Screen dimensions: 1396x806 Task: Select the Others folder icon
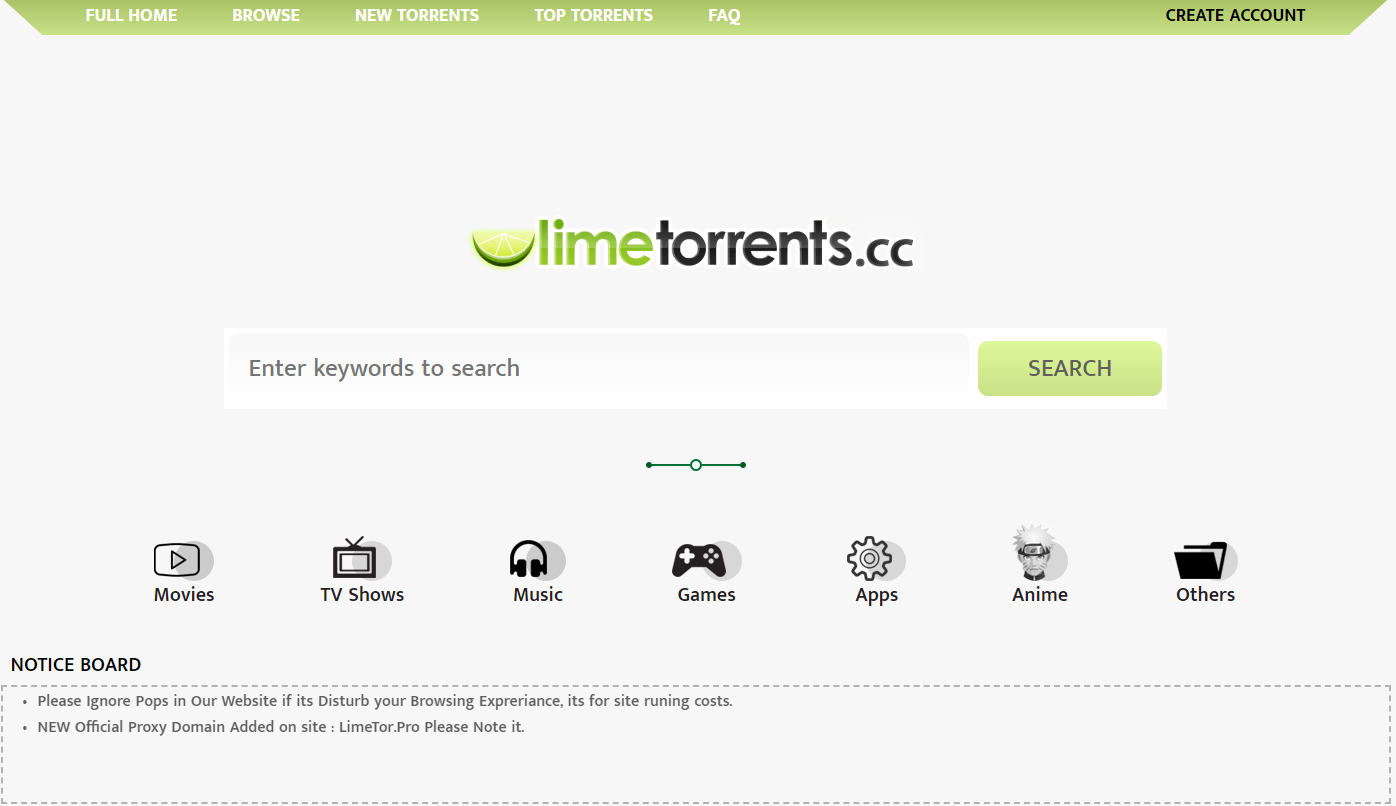point(1200,560)
